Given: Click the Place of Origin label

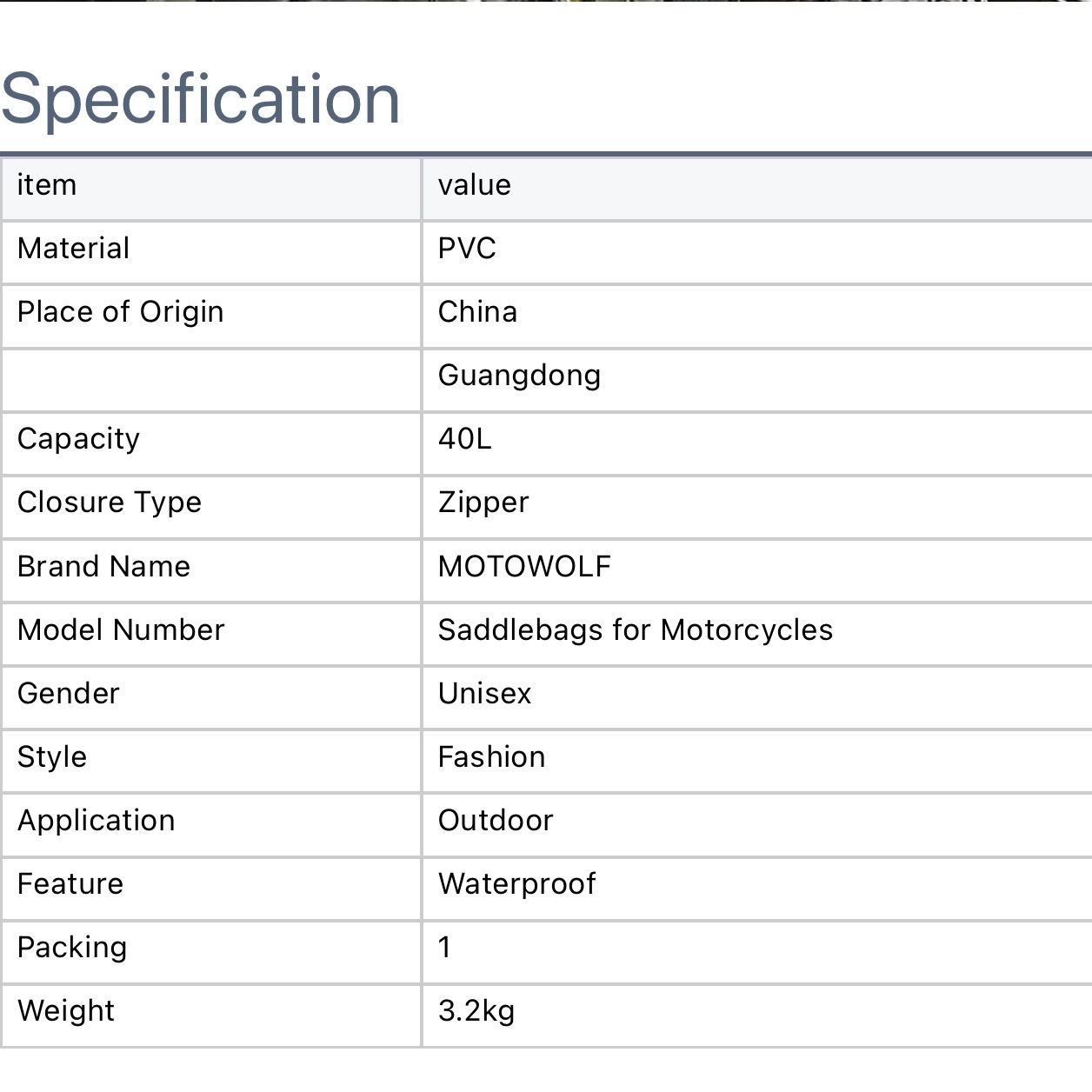Looking at the screenshot, I should [121, 312].
